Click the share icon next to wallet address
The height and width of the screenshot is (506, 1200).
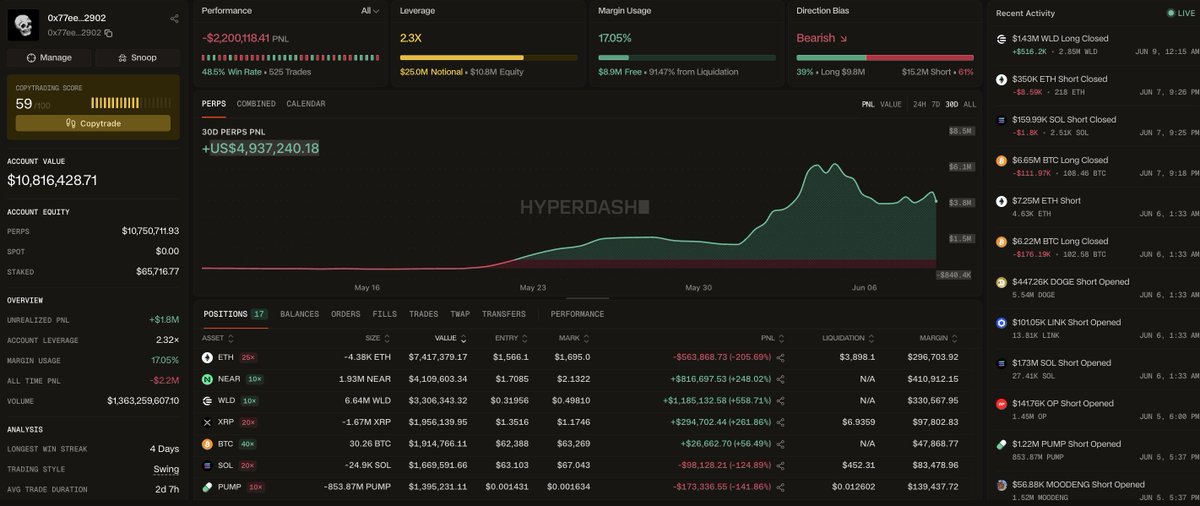175,18
